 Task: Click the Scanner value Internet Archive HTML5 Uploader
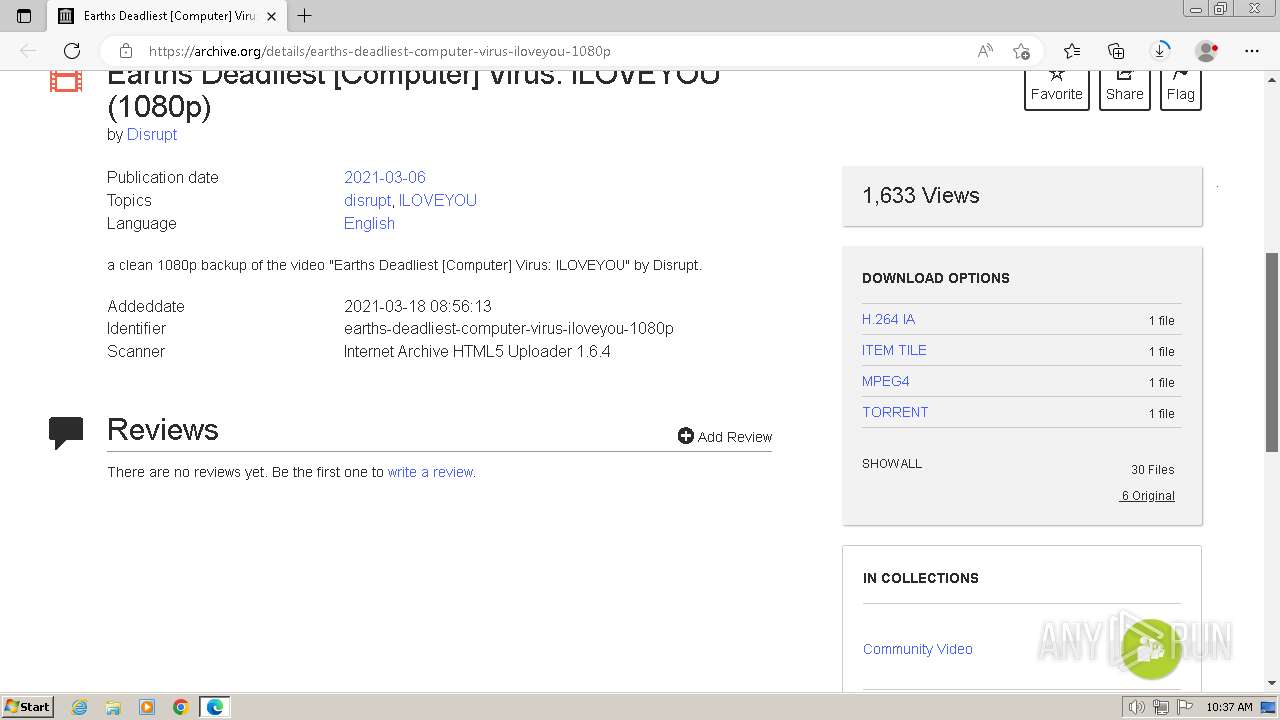click(477, 351)
